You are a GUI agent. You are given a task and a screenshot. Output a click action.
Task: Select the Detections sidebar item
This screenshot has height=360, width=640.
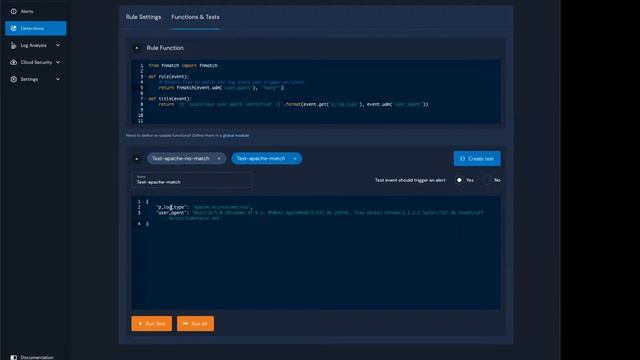pyautogui.click(x=36, y=28)
